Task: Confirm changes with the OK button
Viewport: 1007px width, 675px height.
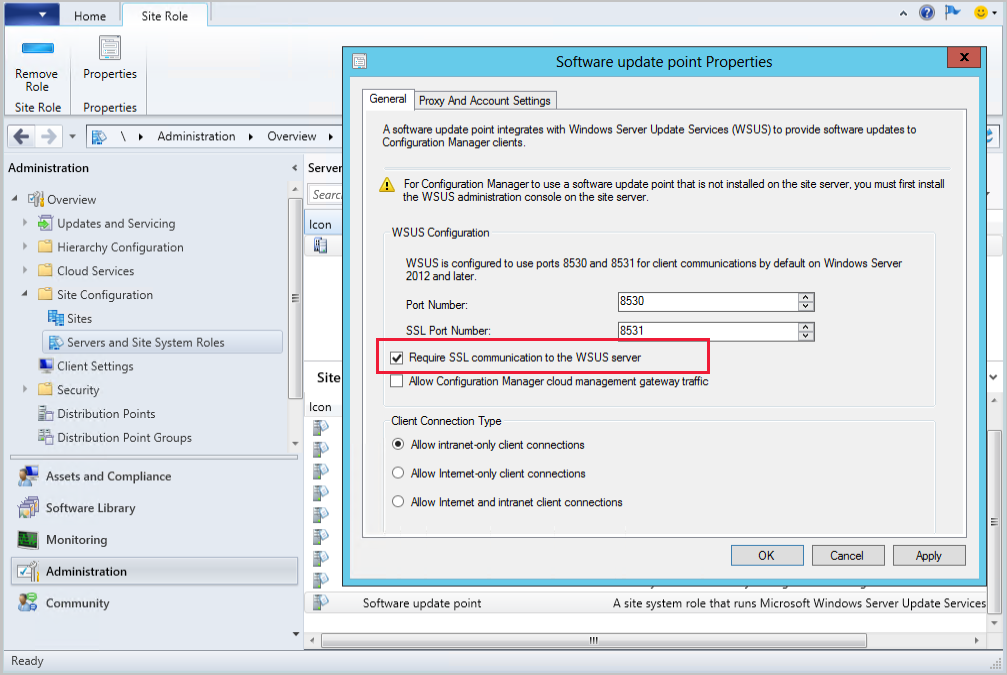Action: tap(766, 555)
